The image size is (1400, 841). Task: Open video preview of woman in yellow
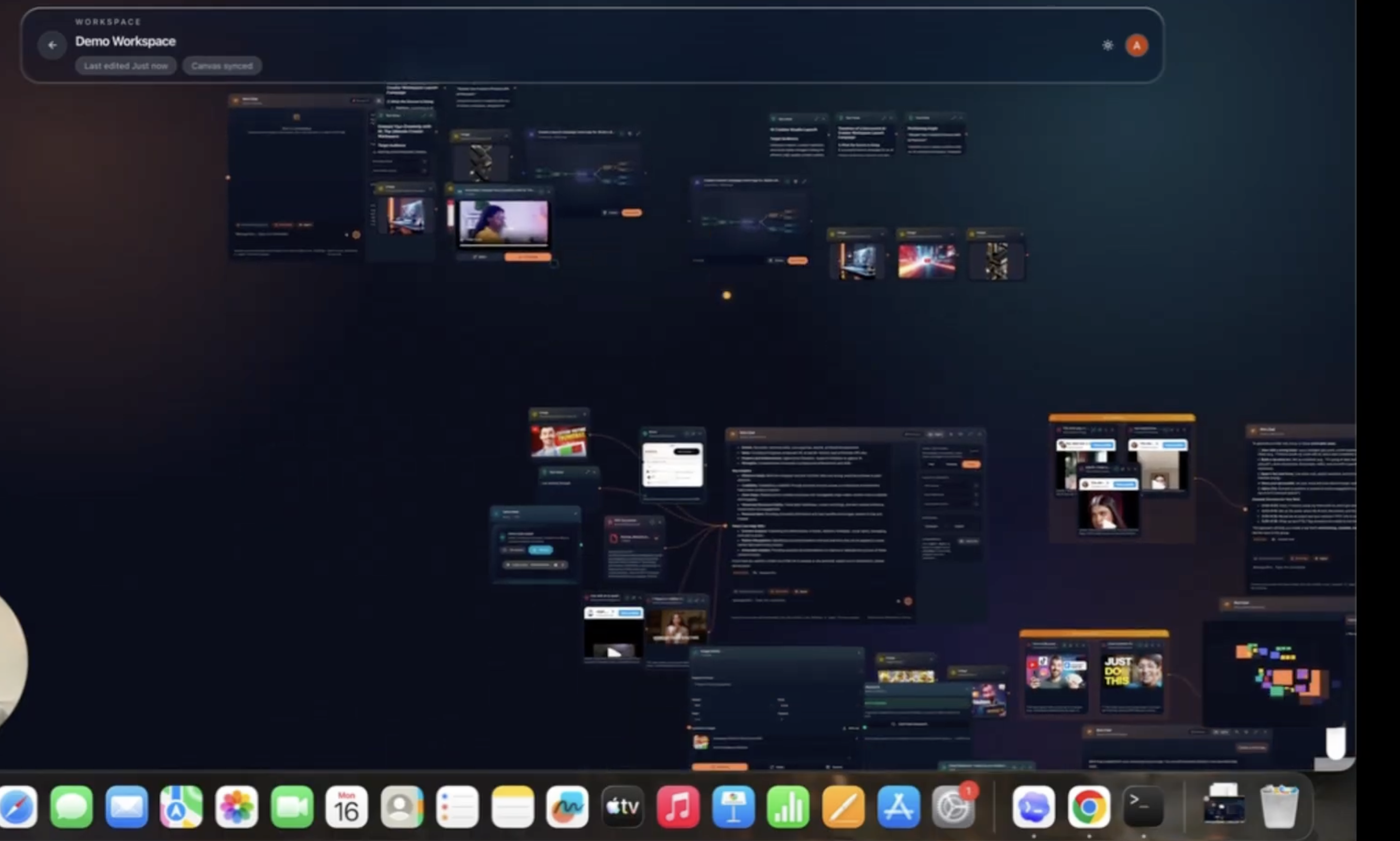pos(503,222)
